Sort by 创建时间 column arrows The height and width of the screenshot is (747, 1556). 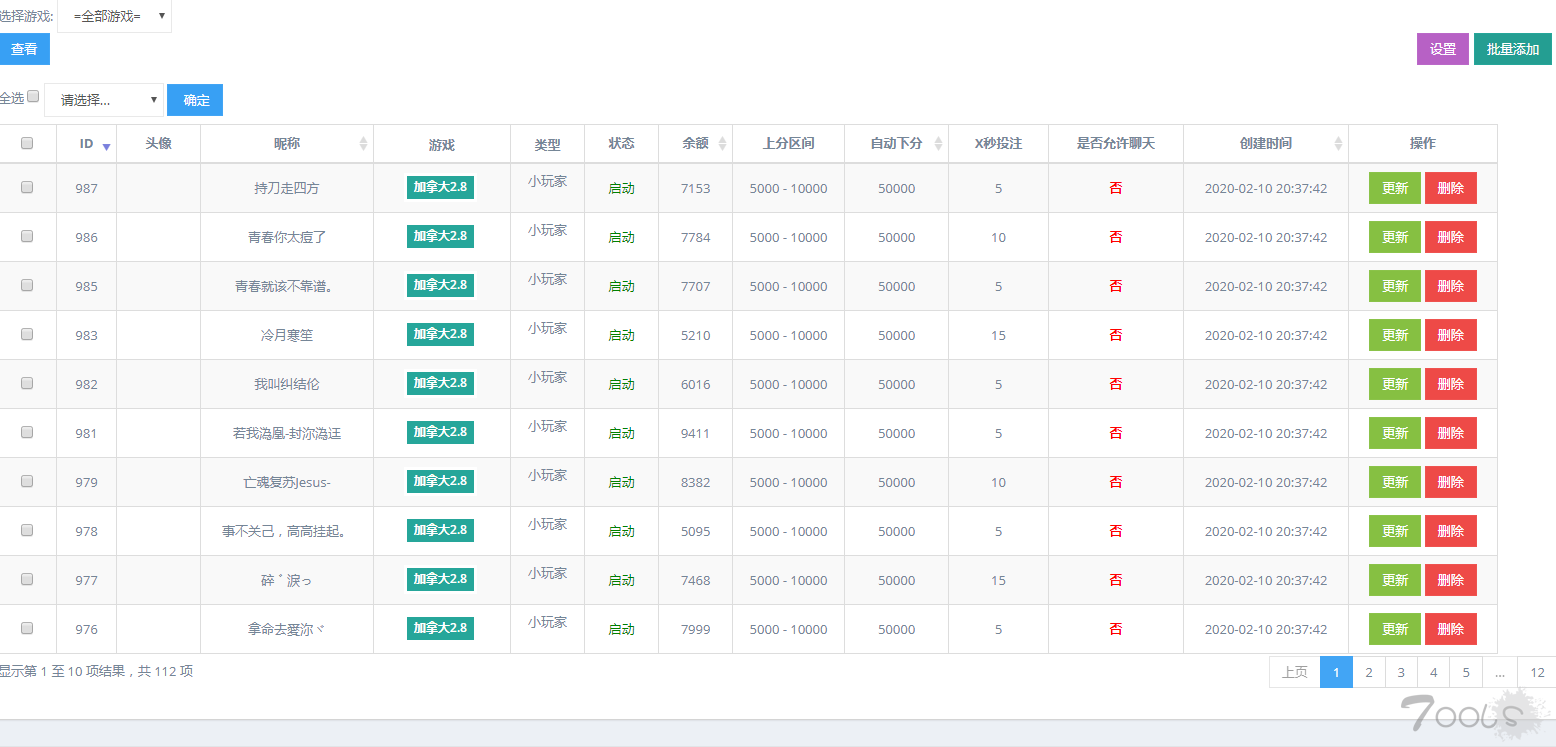point(1338,144)
